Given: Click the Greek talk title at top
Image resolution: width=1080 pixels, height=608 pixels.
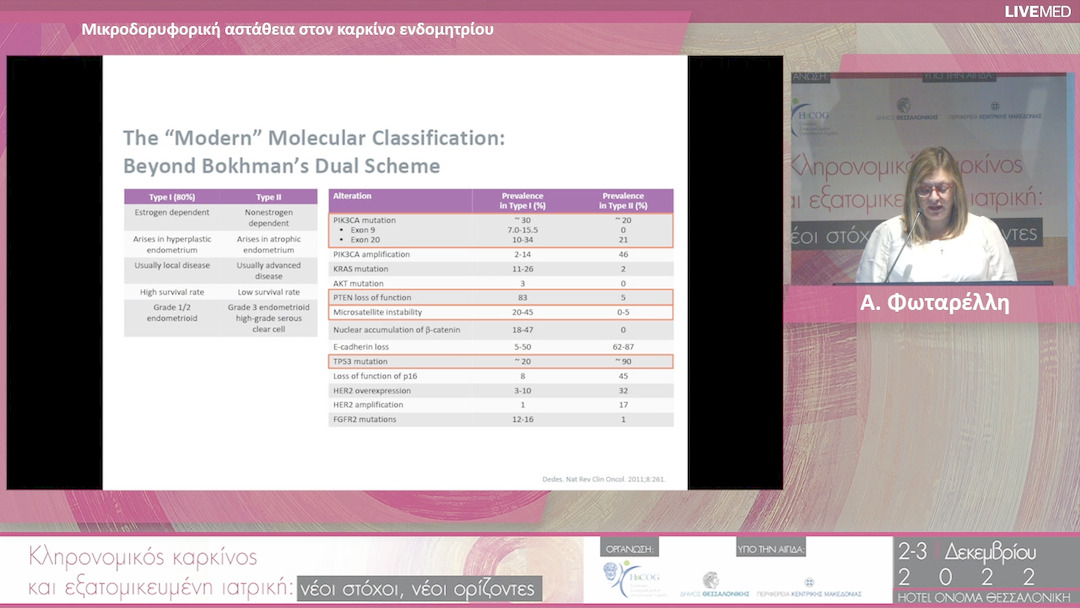Looking at the screenshot, I should [x=287, y=29].
